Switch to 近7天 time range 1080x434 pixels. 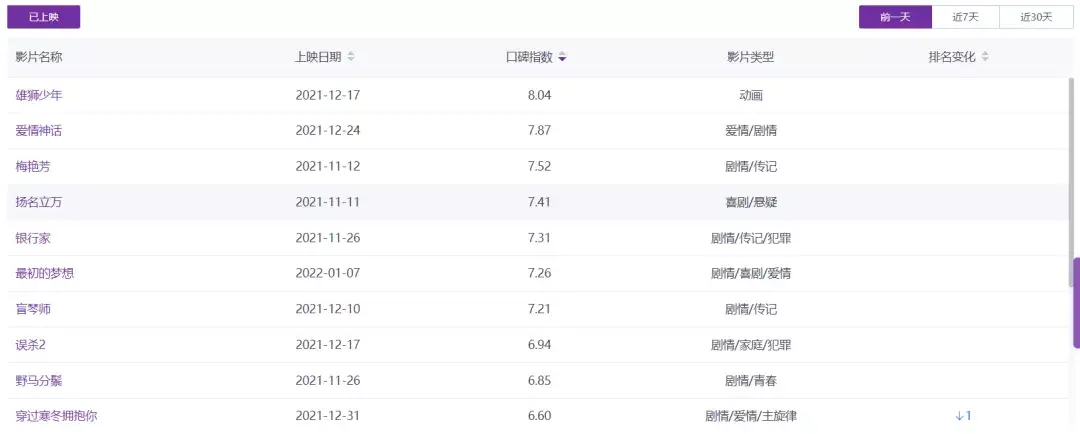pos(966,17)
